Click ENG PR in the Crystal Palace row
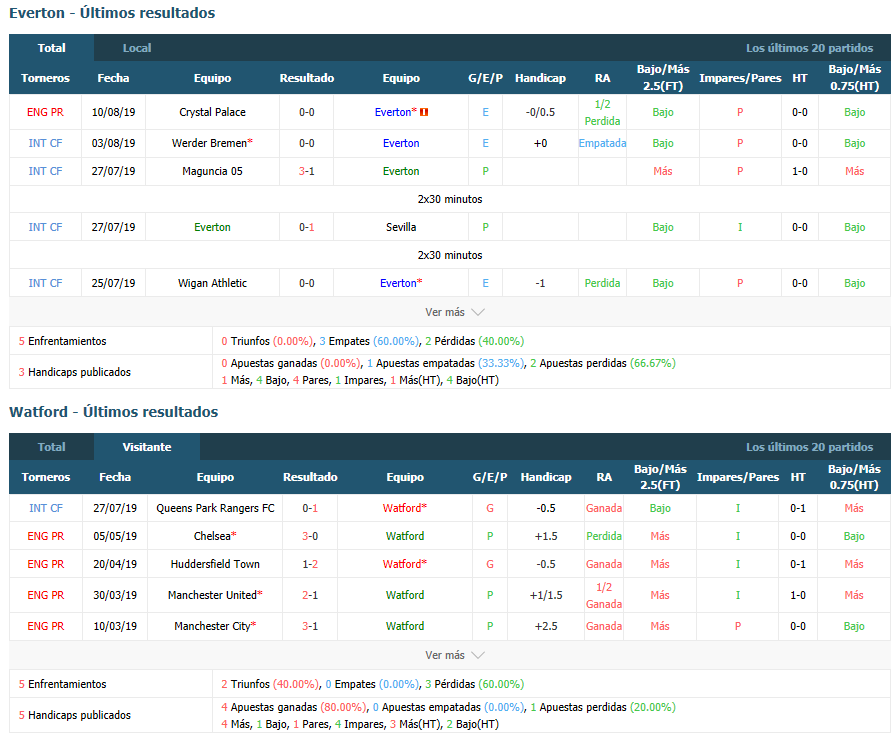 (45, 112)
